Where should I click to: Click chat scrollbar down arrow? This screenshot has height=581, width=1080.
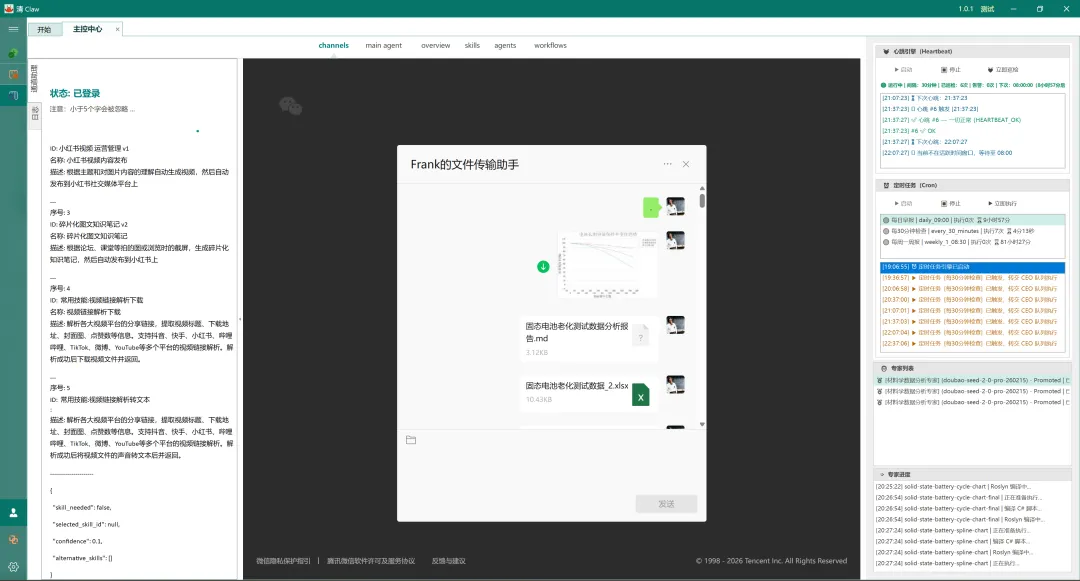tap(702, 424)
